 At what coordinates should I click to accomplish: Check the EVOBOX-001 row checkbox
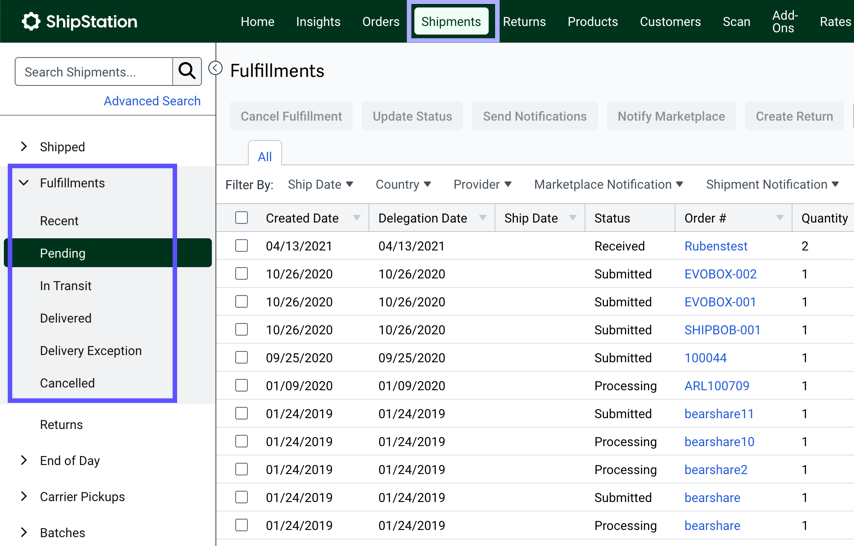[x=241, y=301]
